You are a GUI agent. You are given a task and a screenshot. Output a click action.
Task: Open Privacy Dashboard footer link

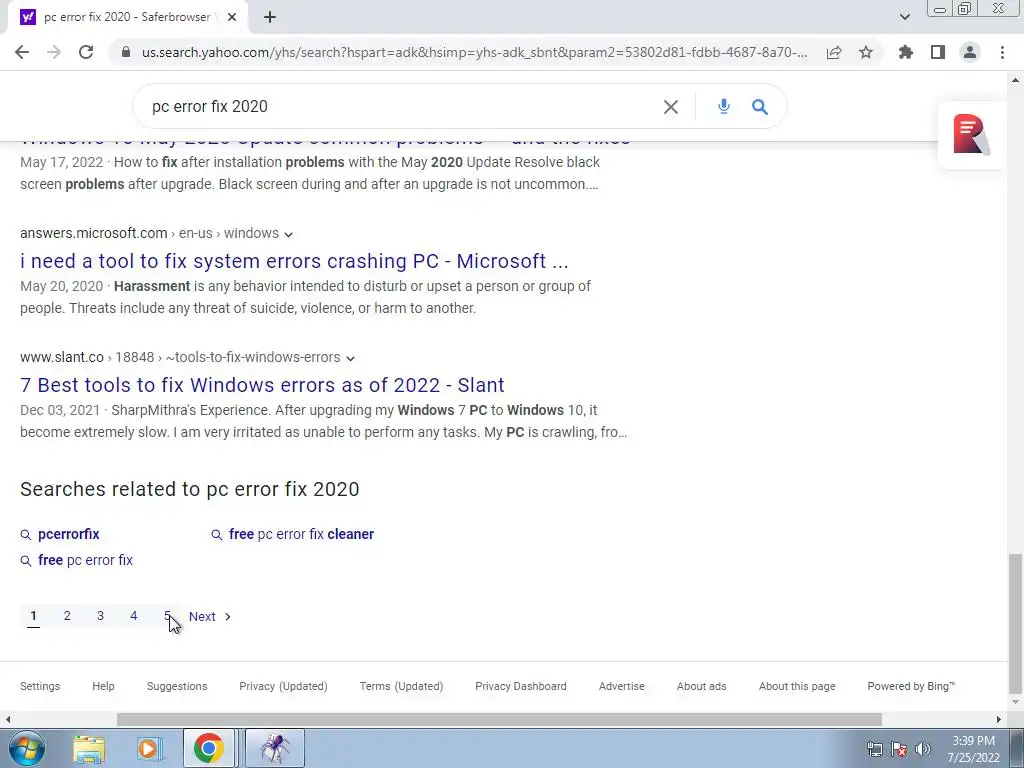click(x=520, y=686)
